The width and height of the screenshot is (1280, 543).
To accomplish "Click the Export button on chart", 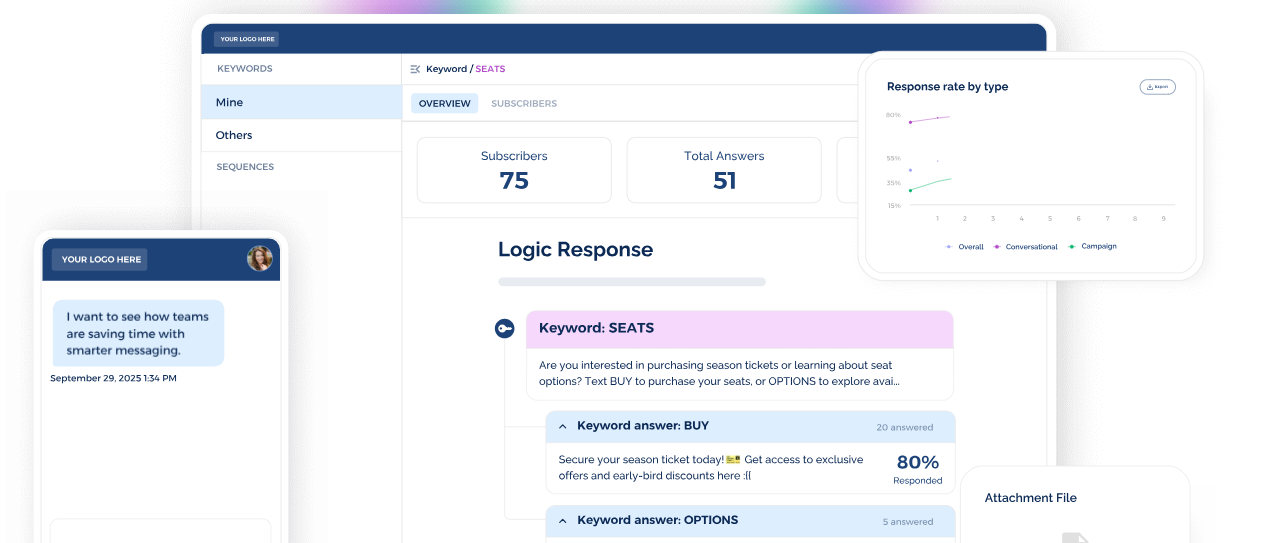I will click(1158, 87).
